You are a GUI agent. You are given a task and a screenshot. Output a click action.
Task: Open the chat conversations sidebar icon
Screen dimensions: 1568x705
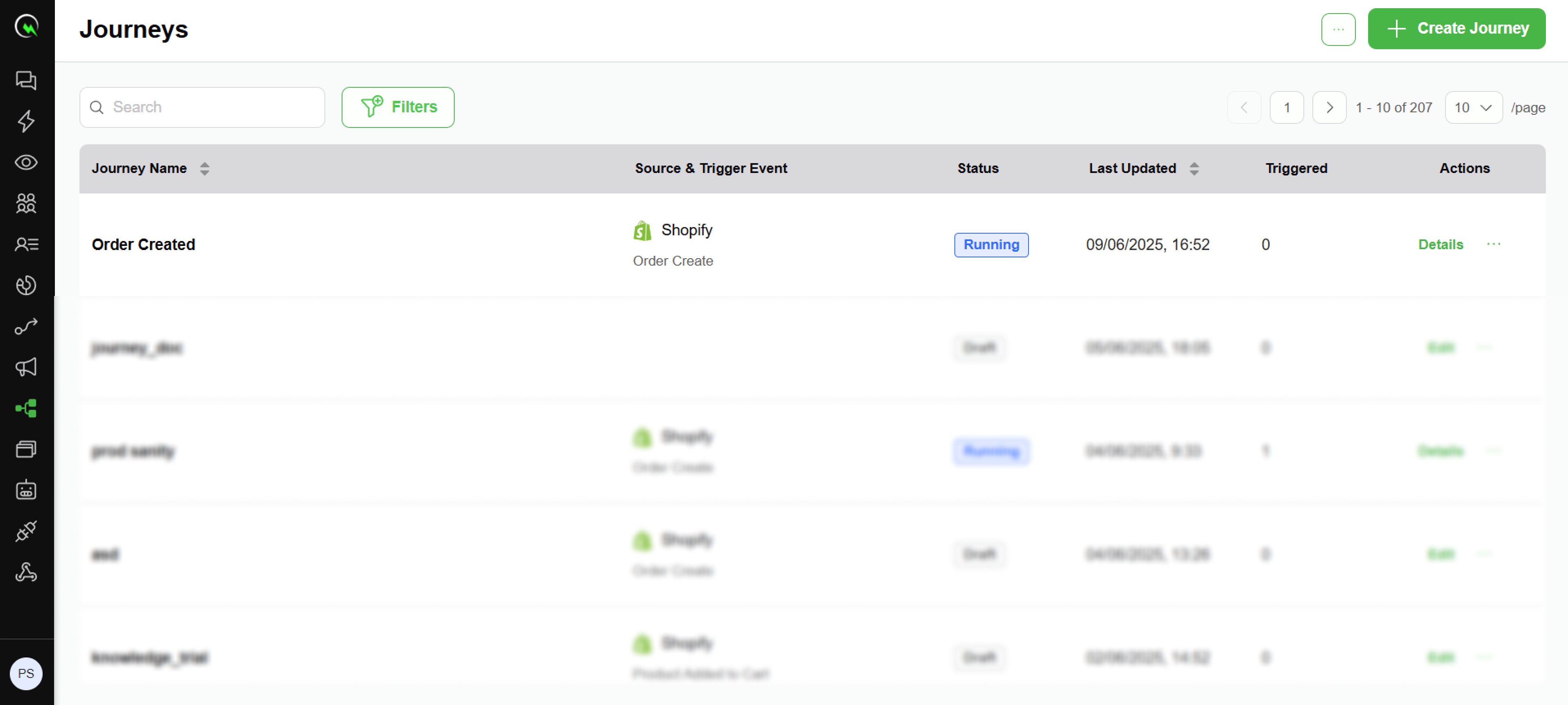26,80
